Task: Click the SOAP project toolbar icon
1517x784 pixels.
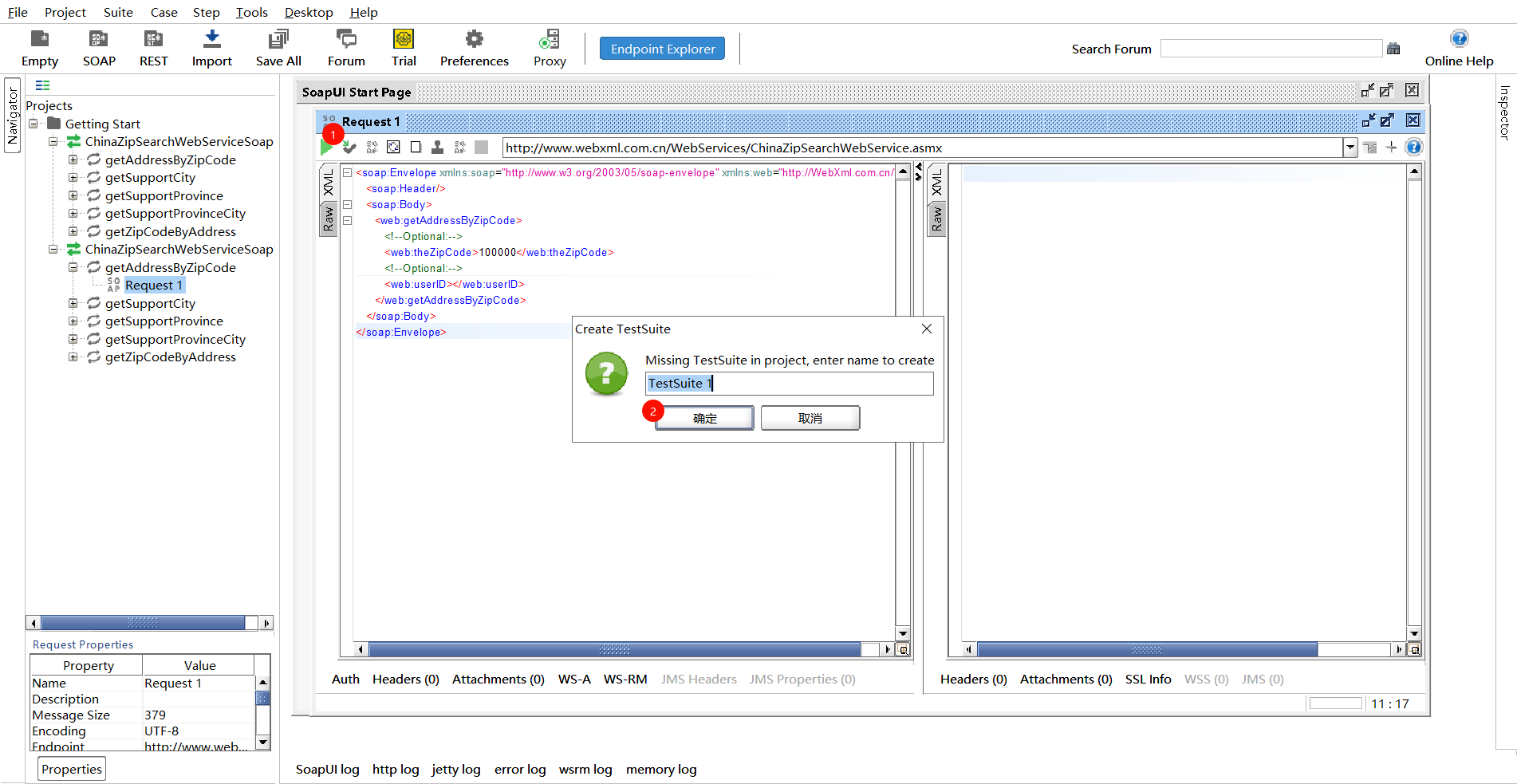Action: [99, 48]
